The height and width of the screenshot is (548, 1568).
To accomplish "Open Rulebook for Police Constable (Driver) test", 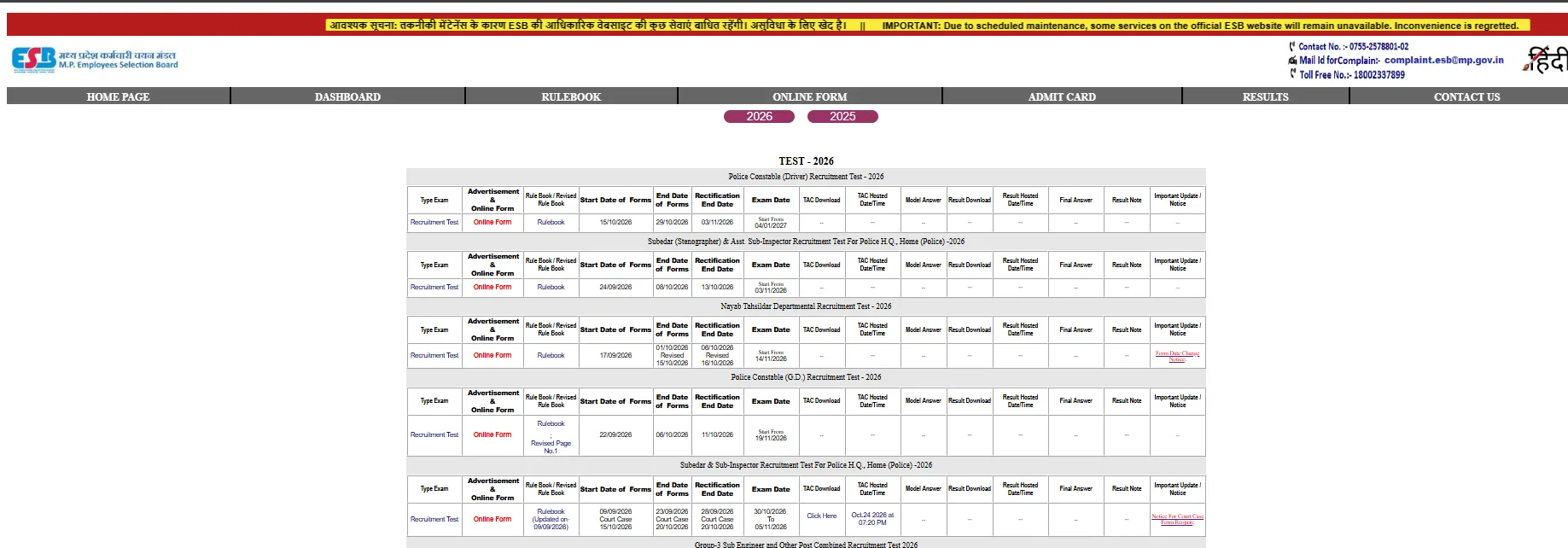I will click(551, 222).
